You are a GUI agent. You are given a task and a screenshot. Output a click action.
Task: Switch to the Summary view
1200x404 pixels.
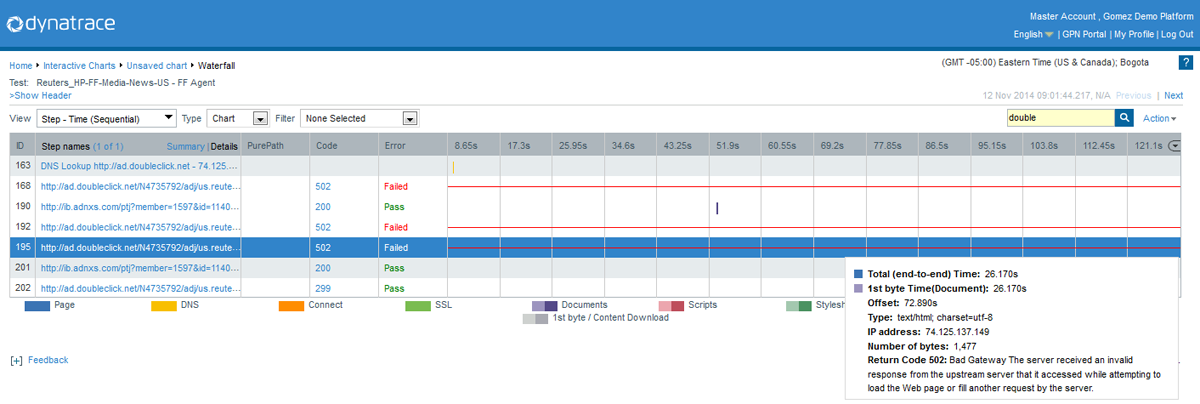[185, 146]
